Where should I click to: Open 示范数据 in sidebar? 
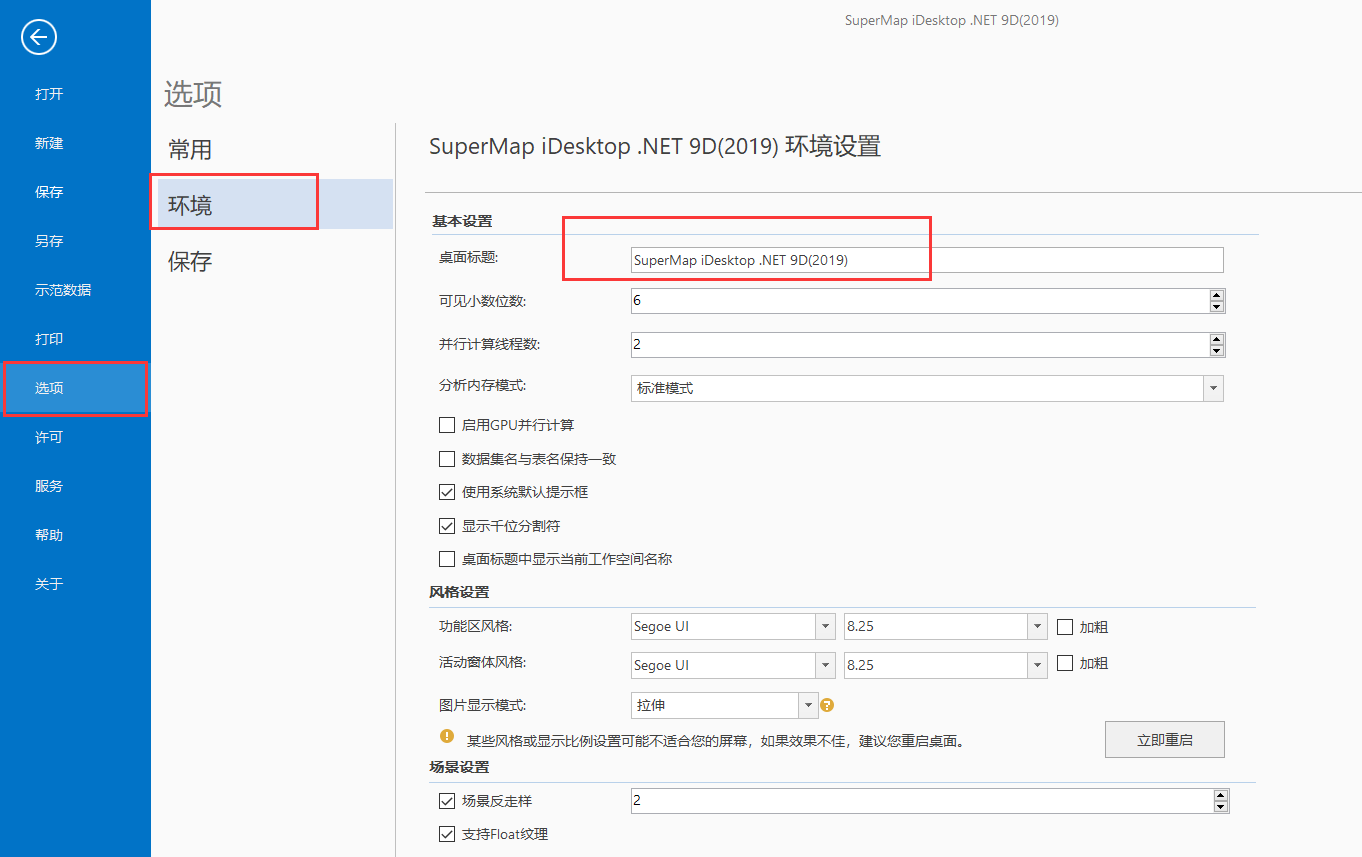[63, 290]
